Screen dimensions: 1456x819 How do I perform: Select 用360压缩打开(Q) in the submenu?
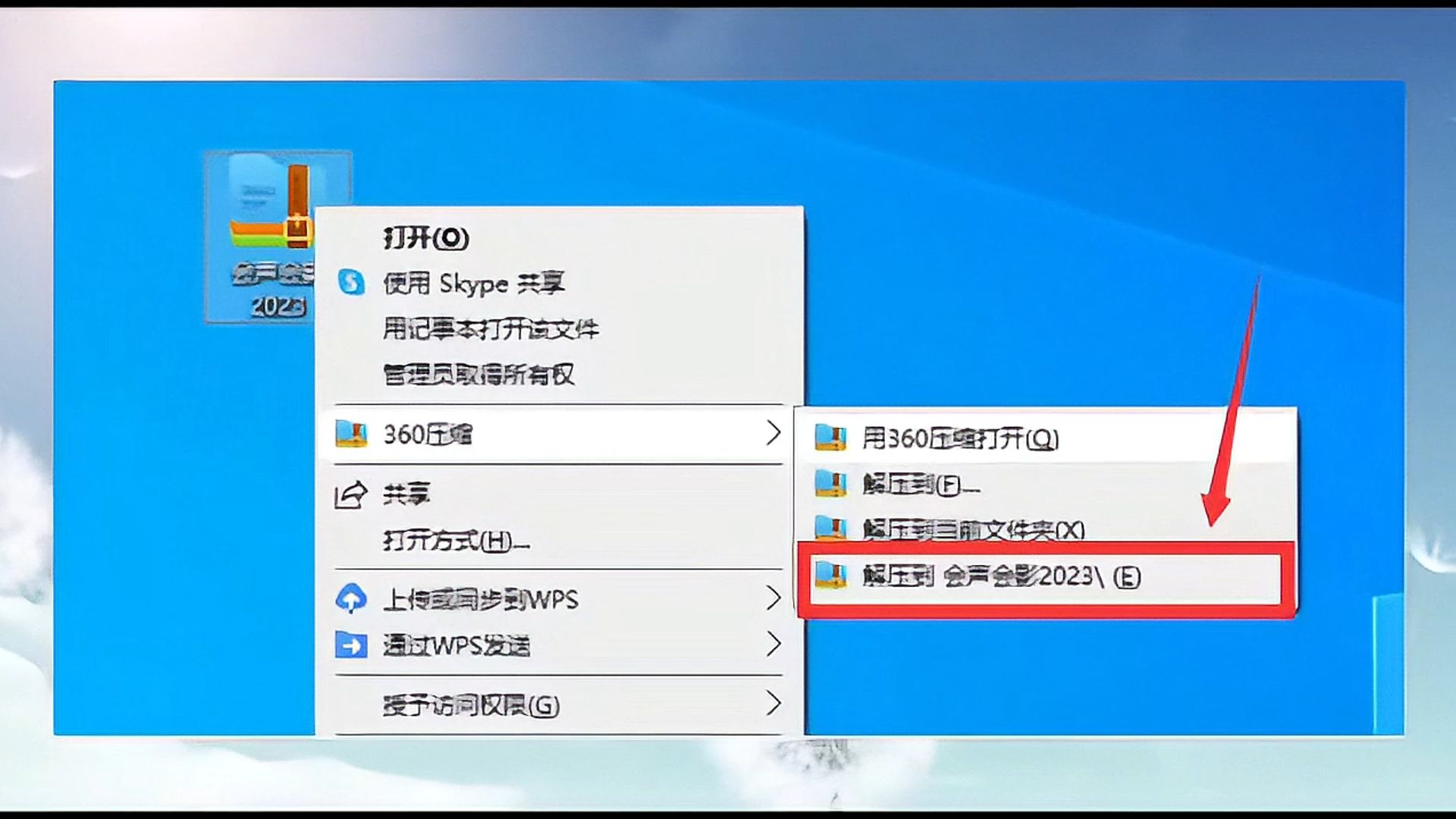1046,438
